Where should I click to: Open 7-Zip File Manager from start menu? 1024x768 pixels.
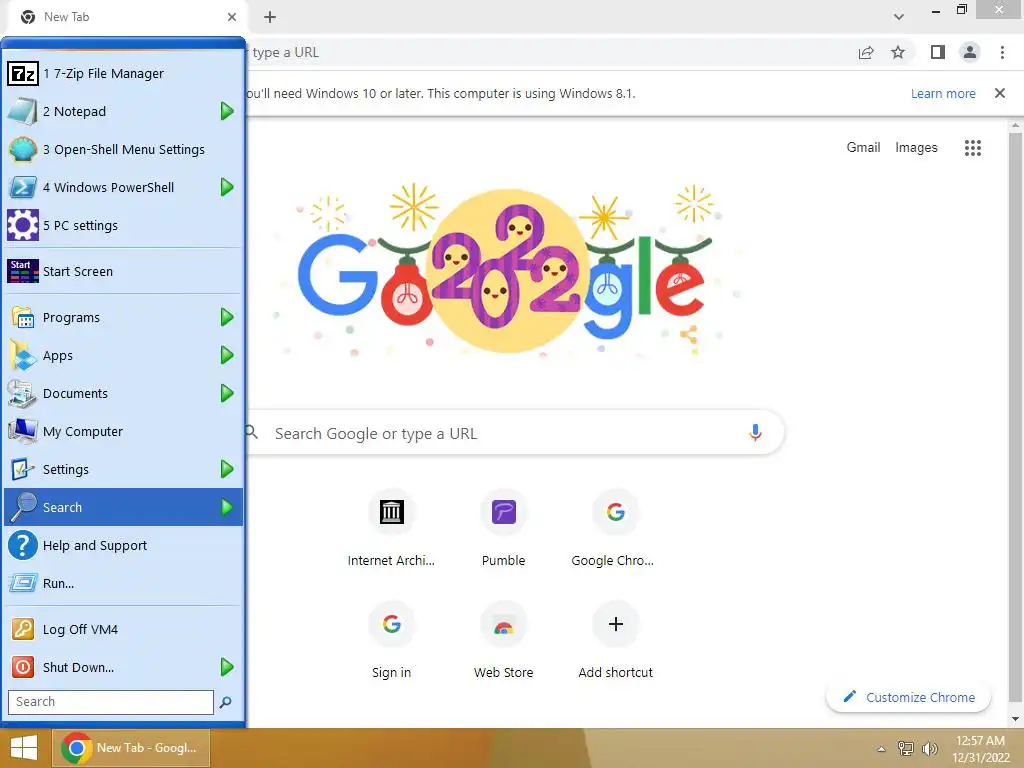(123, 73)
